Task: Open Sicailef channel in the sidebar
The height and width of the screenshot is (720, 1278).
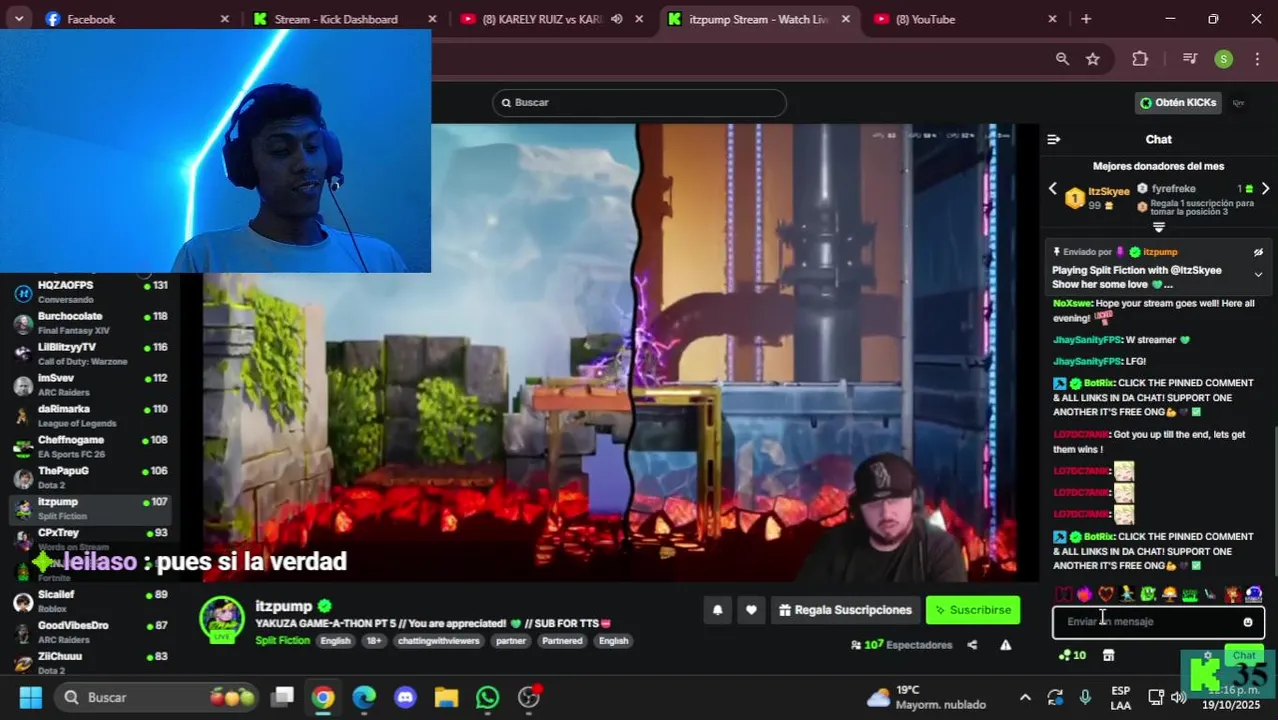Action: (90, 601)
